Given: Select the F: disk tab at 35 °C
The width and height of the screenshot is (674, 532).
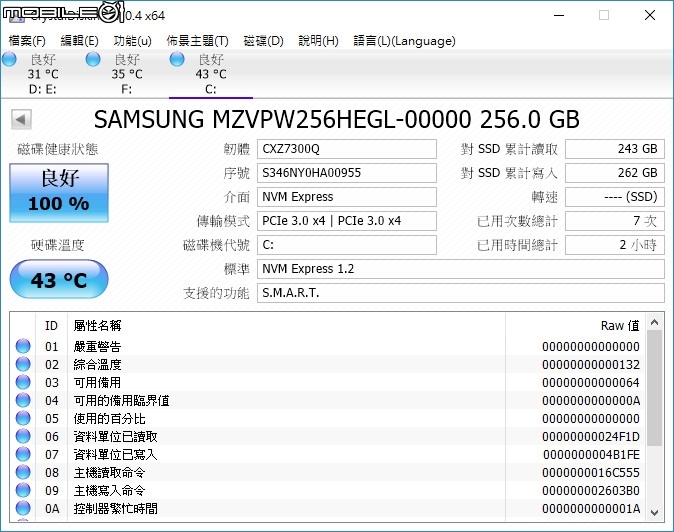Looking at the screenshot, I should [126, 74].
